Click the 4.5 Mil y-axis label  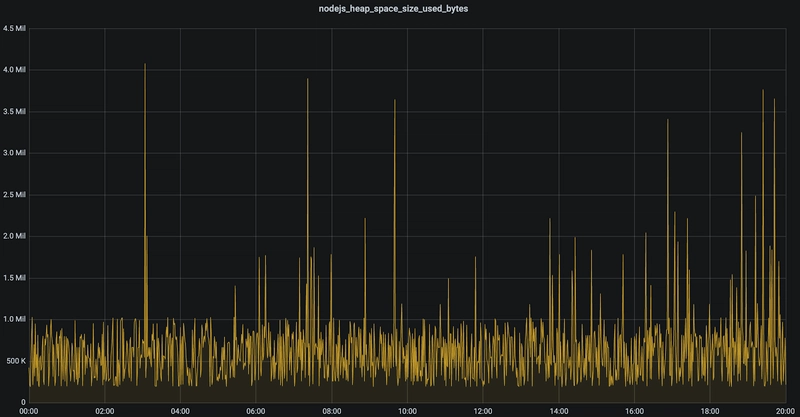coord(14,28)
